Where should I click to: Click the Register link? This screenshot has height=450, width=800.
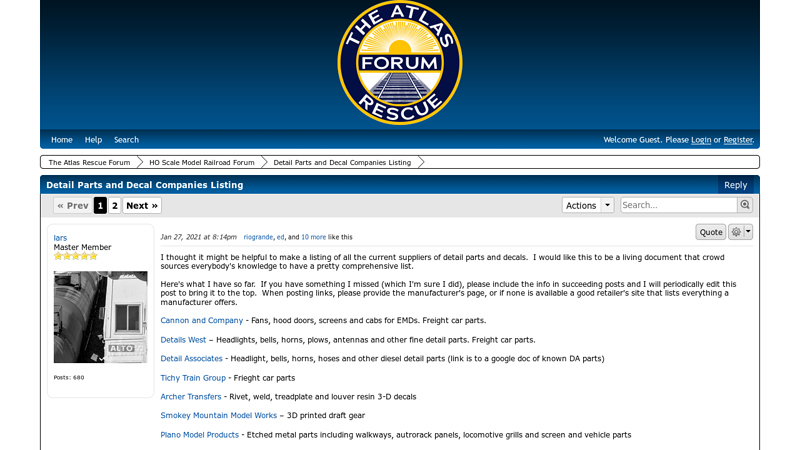click(x=738, y=140)
